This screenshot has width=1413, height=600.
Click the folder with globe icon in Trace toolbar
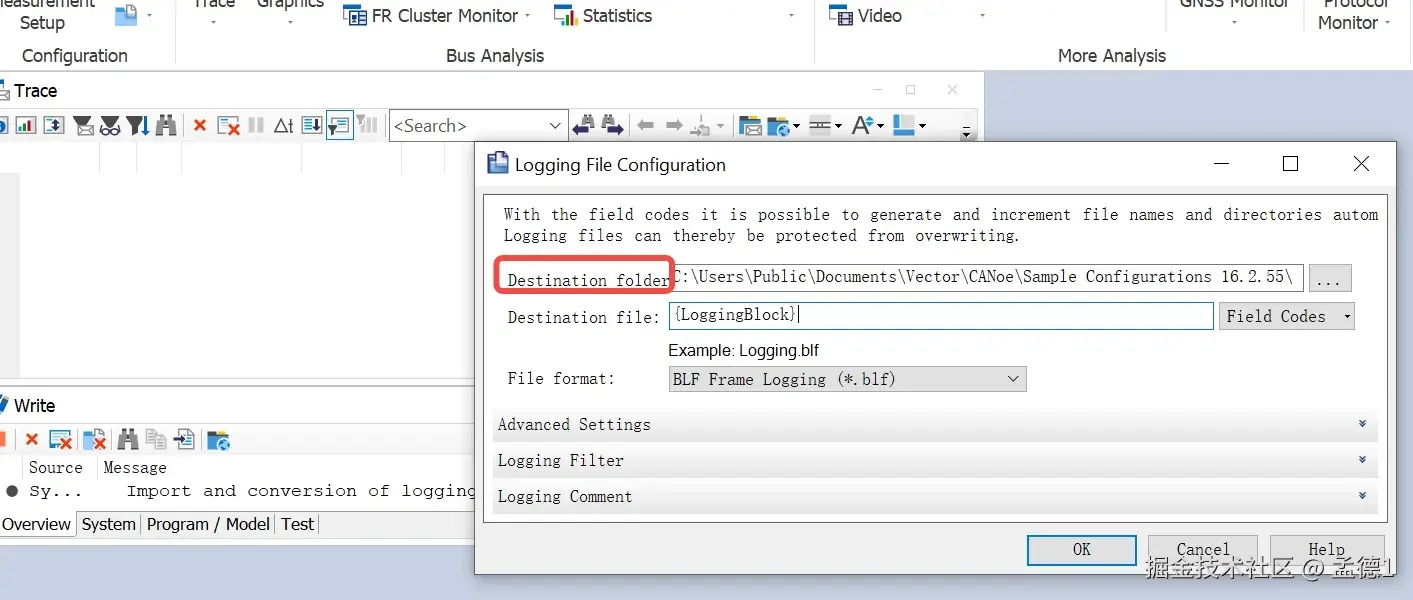[x=779, y=127]
